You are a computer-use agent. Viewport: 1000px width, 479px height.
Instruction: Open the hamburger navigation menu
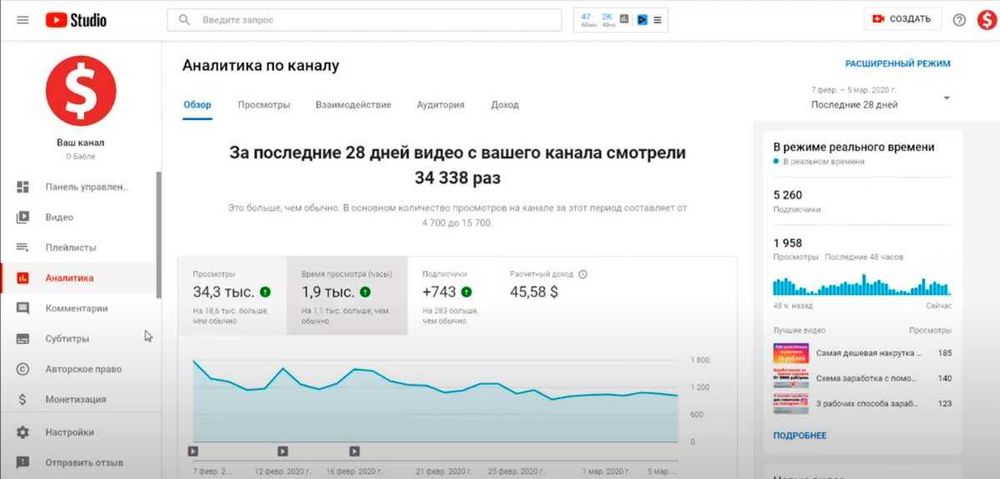coord(23,20)
